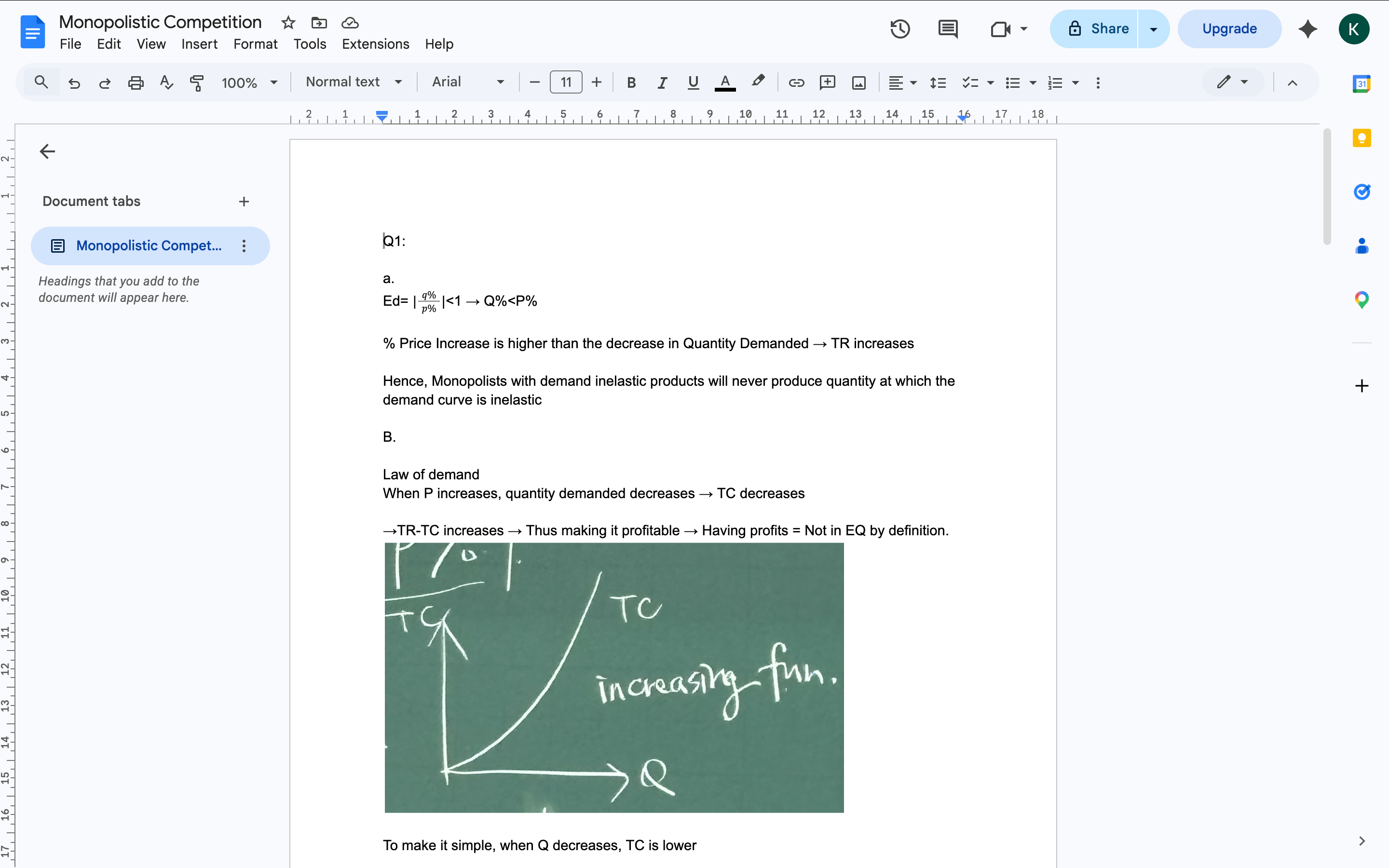Viewport: 1389px width, 868px height.
Task: Open the Gemini sparkle icon
Action: (1308, 29)
